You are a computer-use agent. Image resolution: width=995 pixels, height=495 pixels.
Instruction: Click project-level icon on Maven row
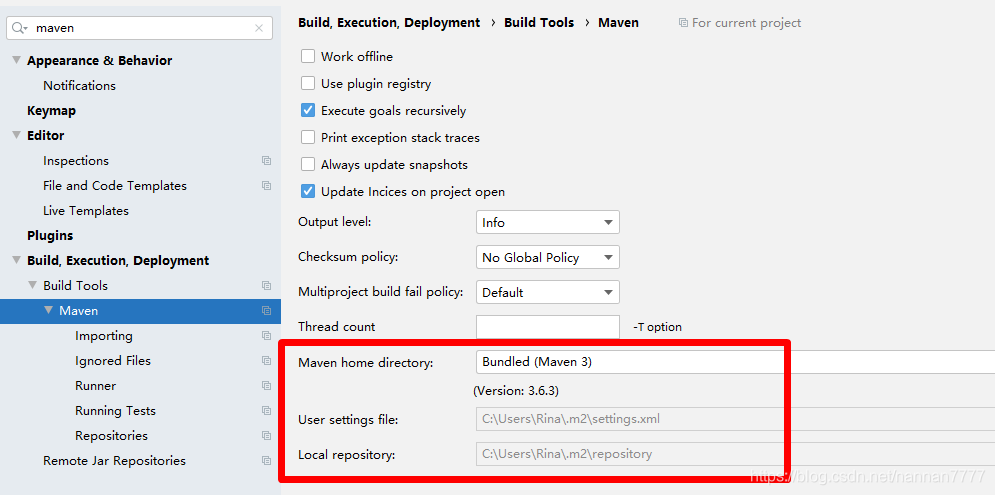click(267, 311)
